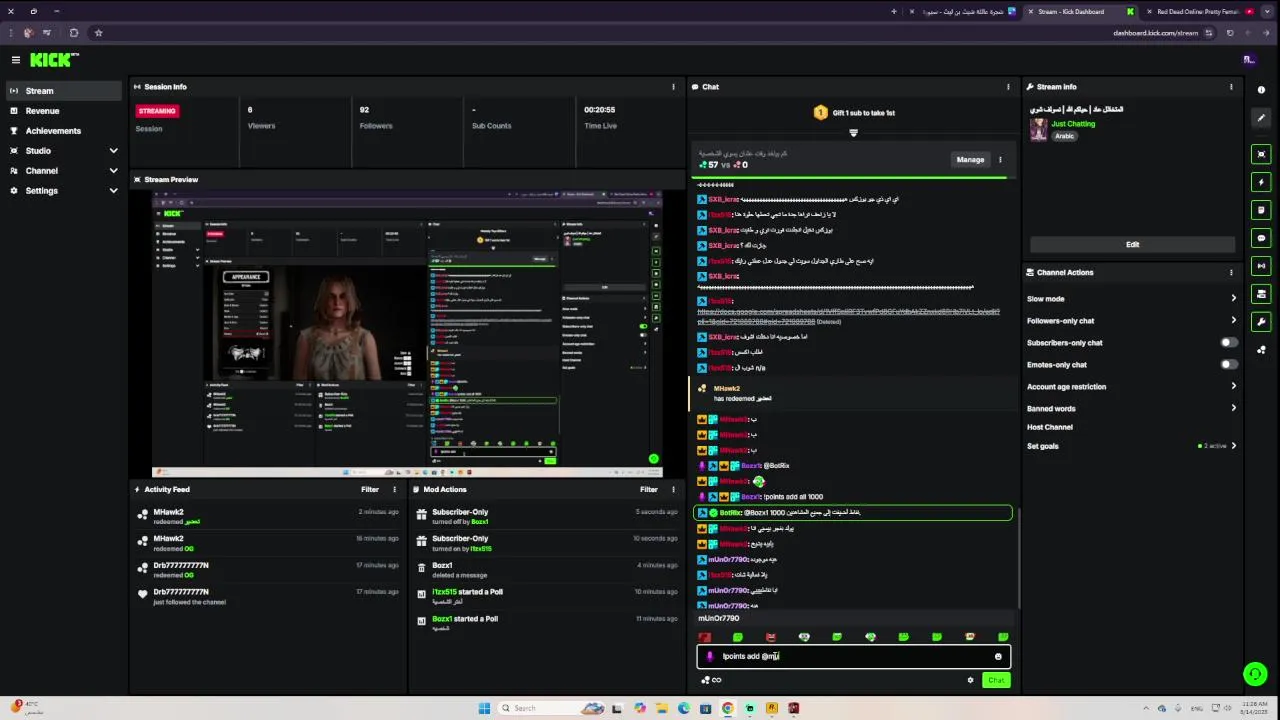
Task: Toggle the channel actions widget icon
Action: [x=1261, y=294]
